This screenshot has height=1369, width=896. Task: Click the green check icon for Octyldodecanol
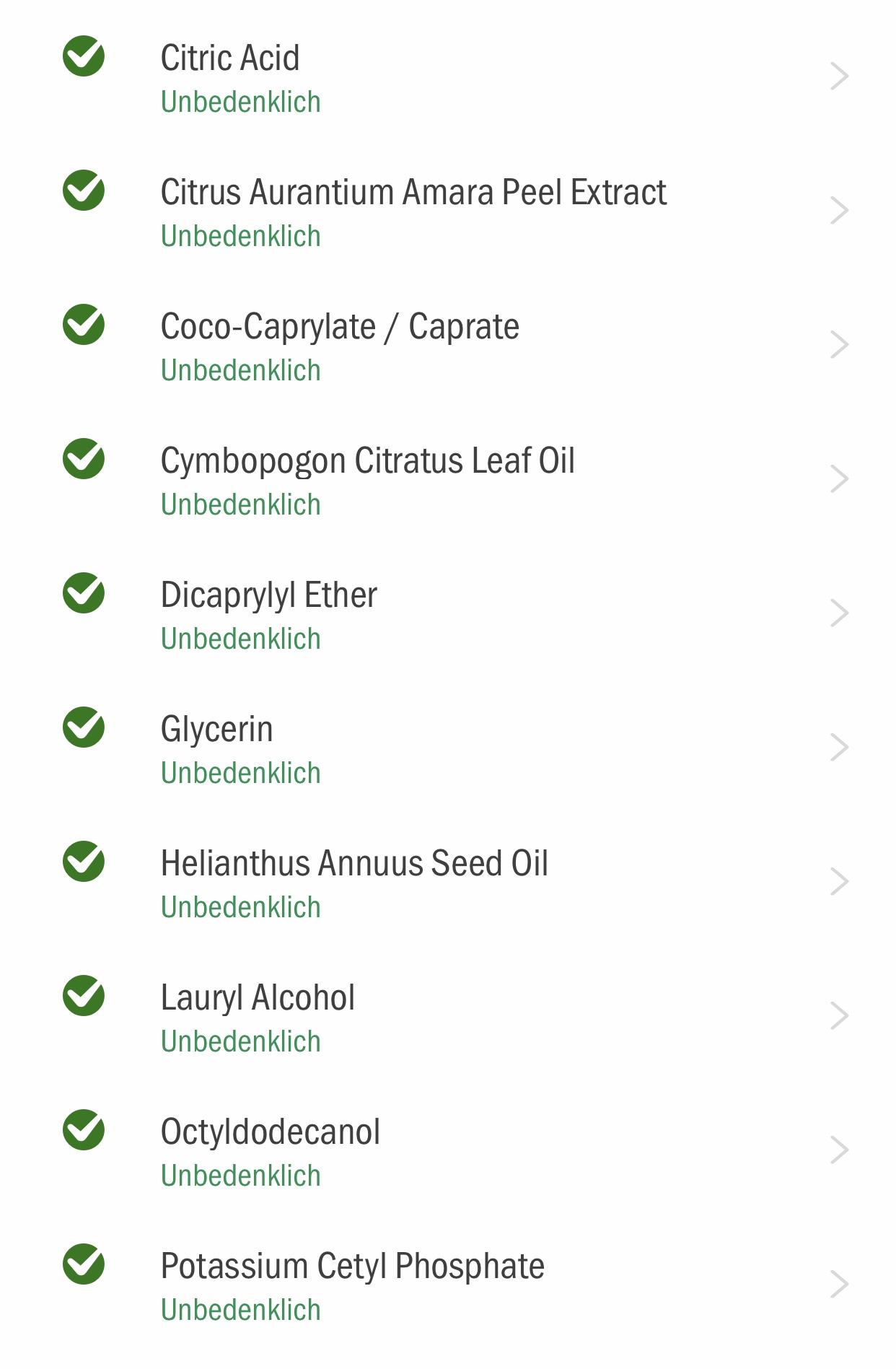coord(84,1130)
